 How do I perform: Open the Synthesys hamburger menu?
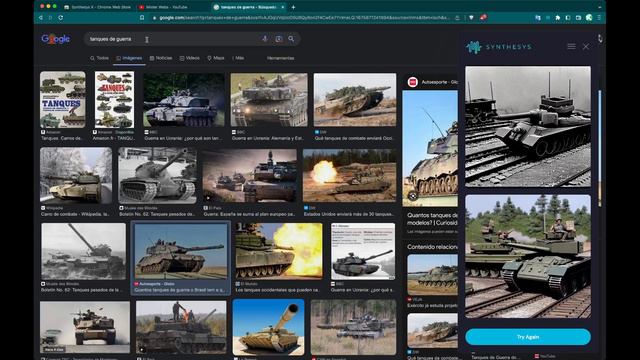click(x=571, y=47)
